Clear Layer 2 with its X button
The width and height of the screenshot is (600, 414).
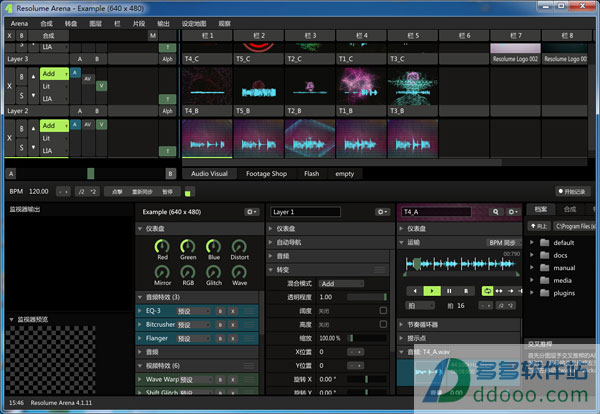pyautogui.click(x=10, y=86)
